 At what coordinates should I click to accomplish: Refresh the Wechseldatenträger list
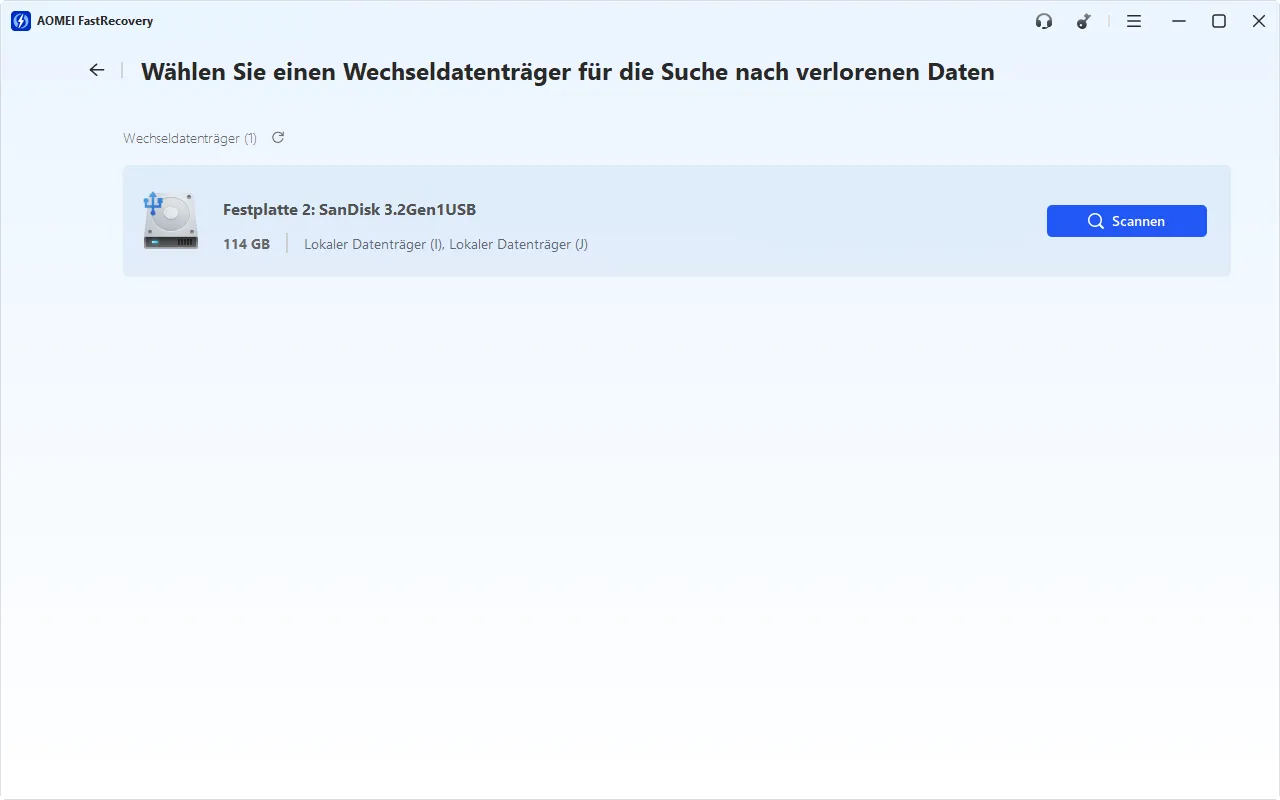tap(278, 138)
